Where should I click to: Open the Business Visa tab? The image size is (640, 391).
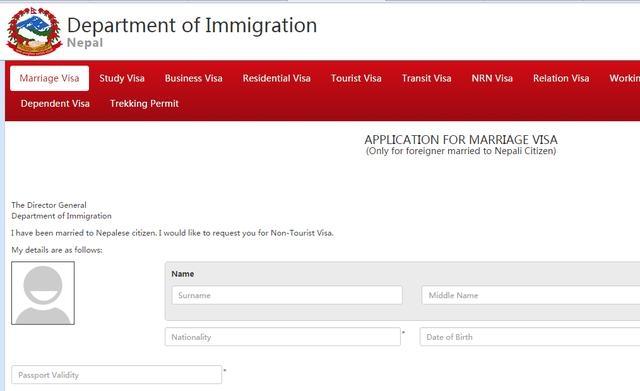coord(193,78)
